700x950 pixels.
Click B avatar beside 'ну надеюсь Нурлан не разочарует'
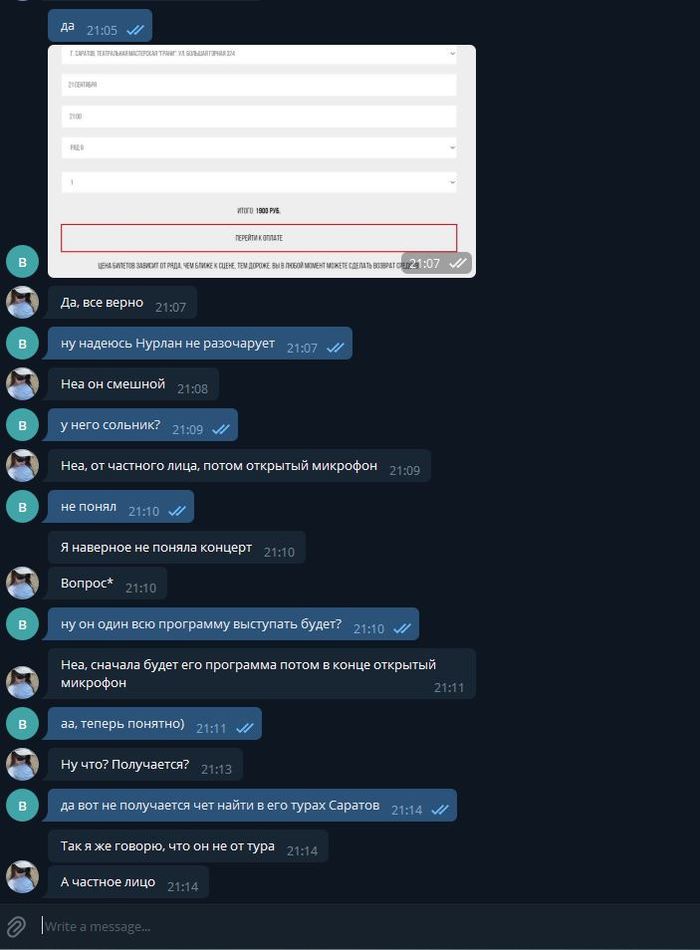point(22,343)
